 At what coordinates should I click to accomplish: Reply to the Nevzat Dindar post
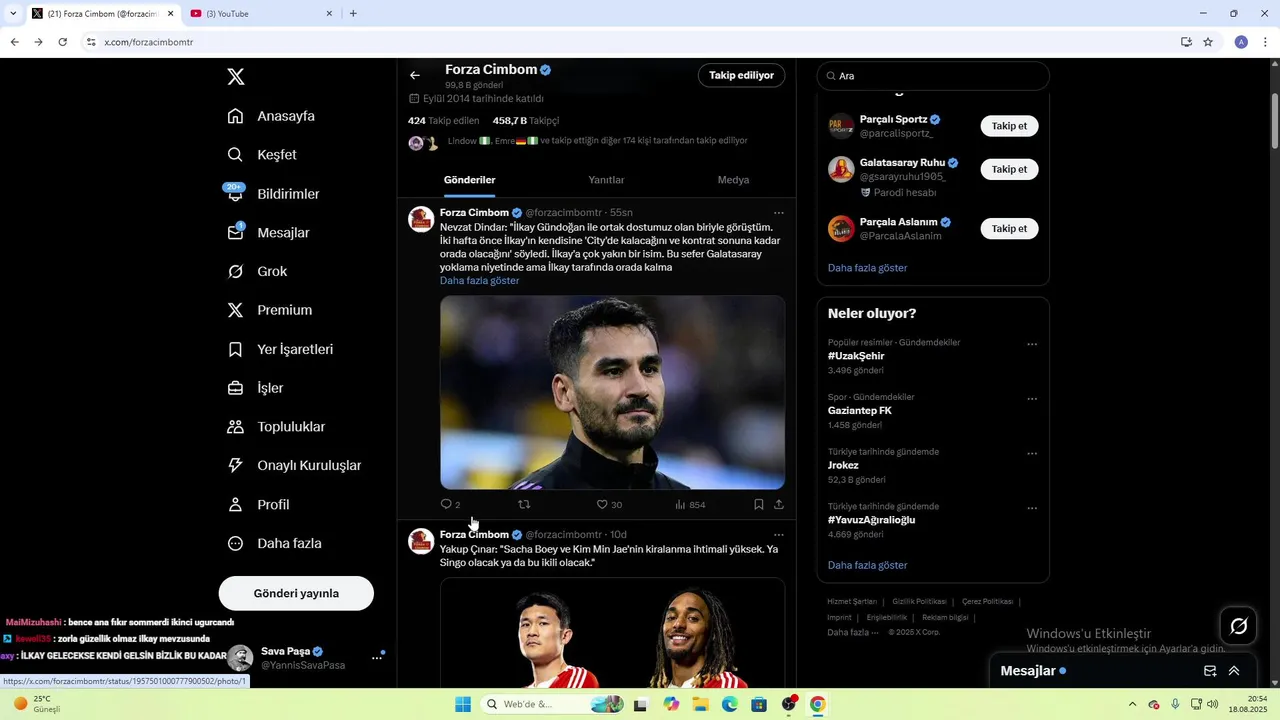click(x=450, y=505)
